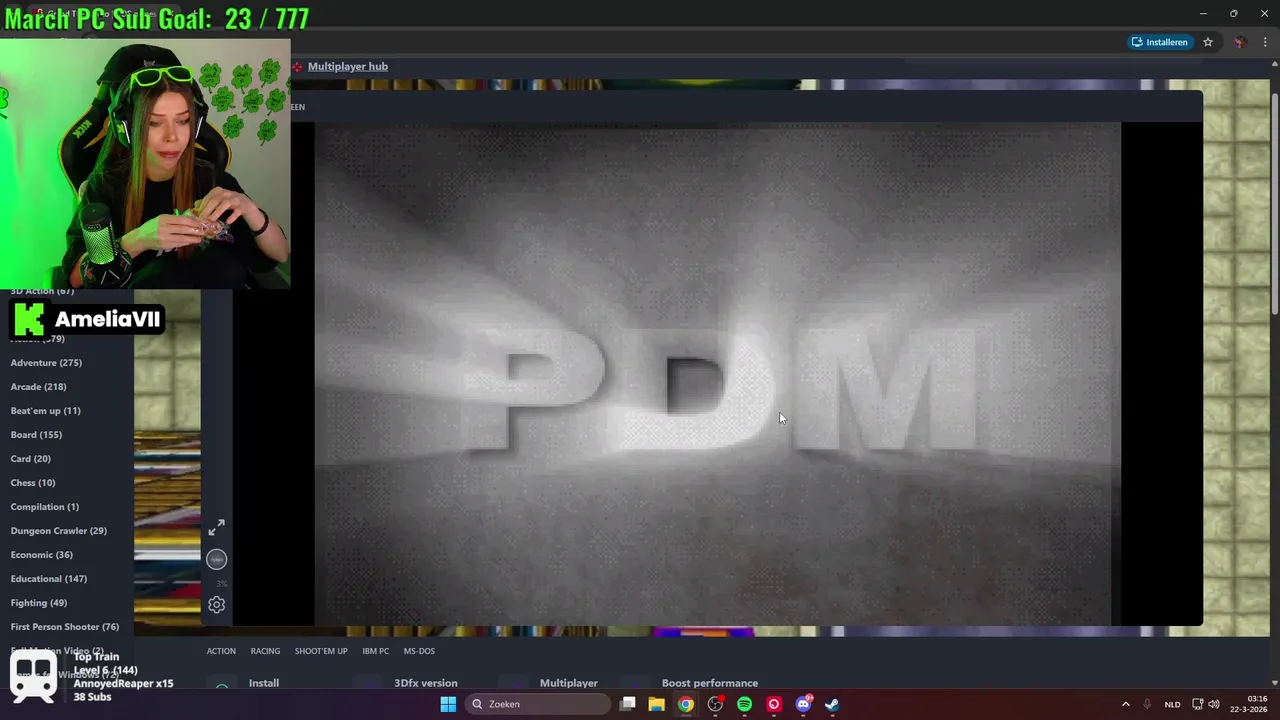This screenshot has height=720, width=1280.
Task: Click the MS-DOS tag
Action: pos(419,651)
